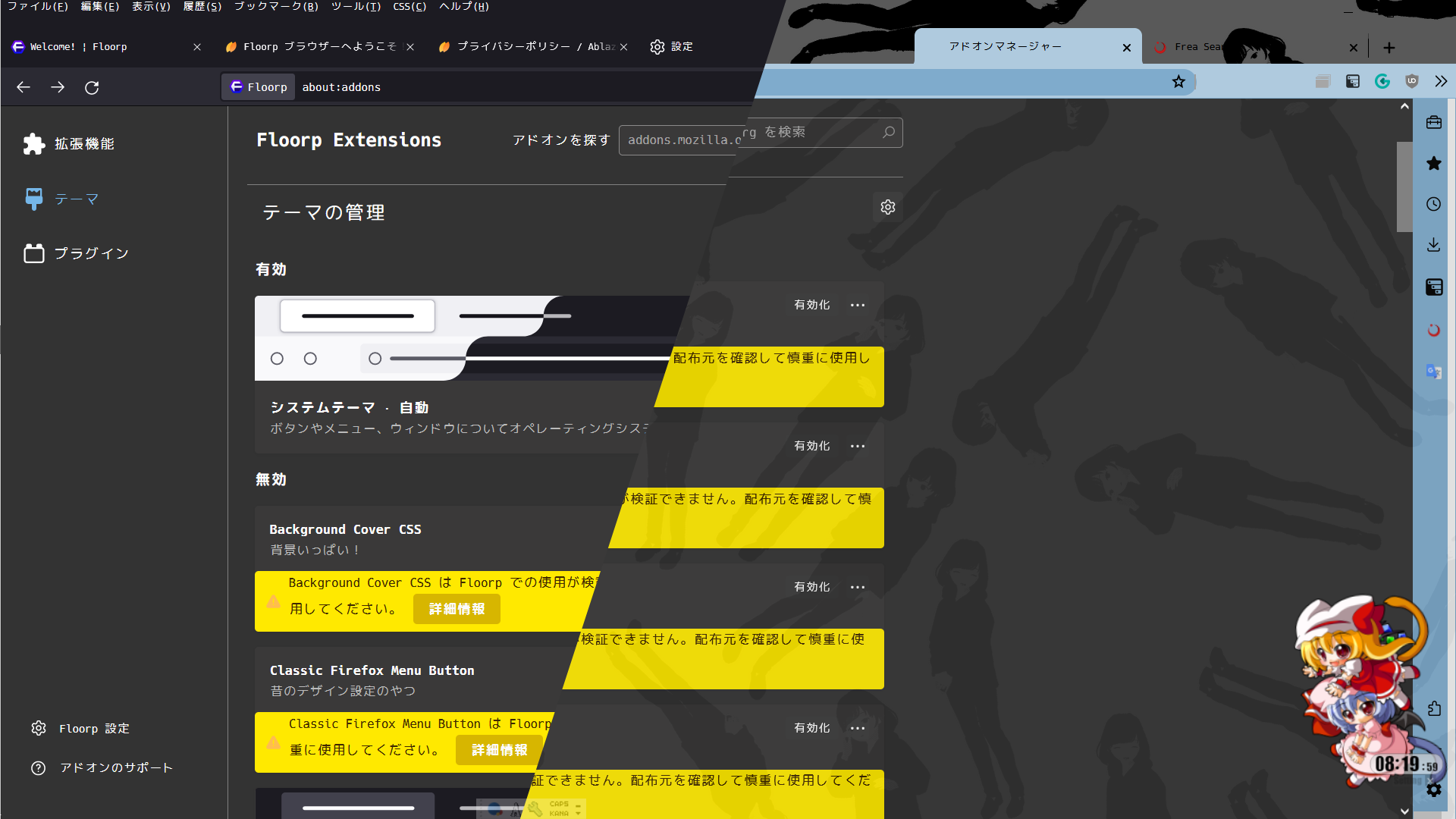Open the テーマ (Themes) panel icon

point(33,199)
